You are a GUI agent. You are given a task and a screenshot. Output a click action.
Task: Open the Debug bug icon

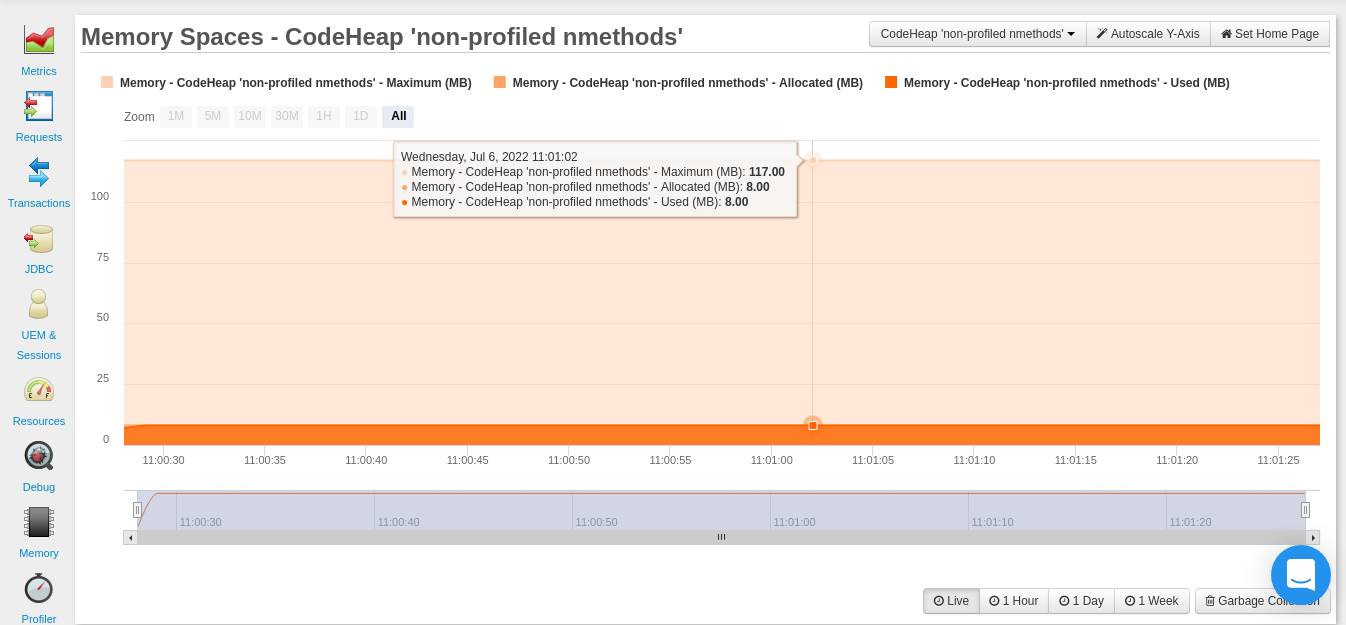[x=39, y=456]
